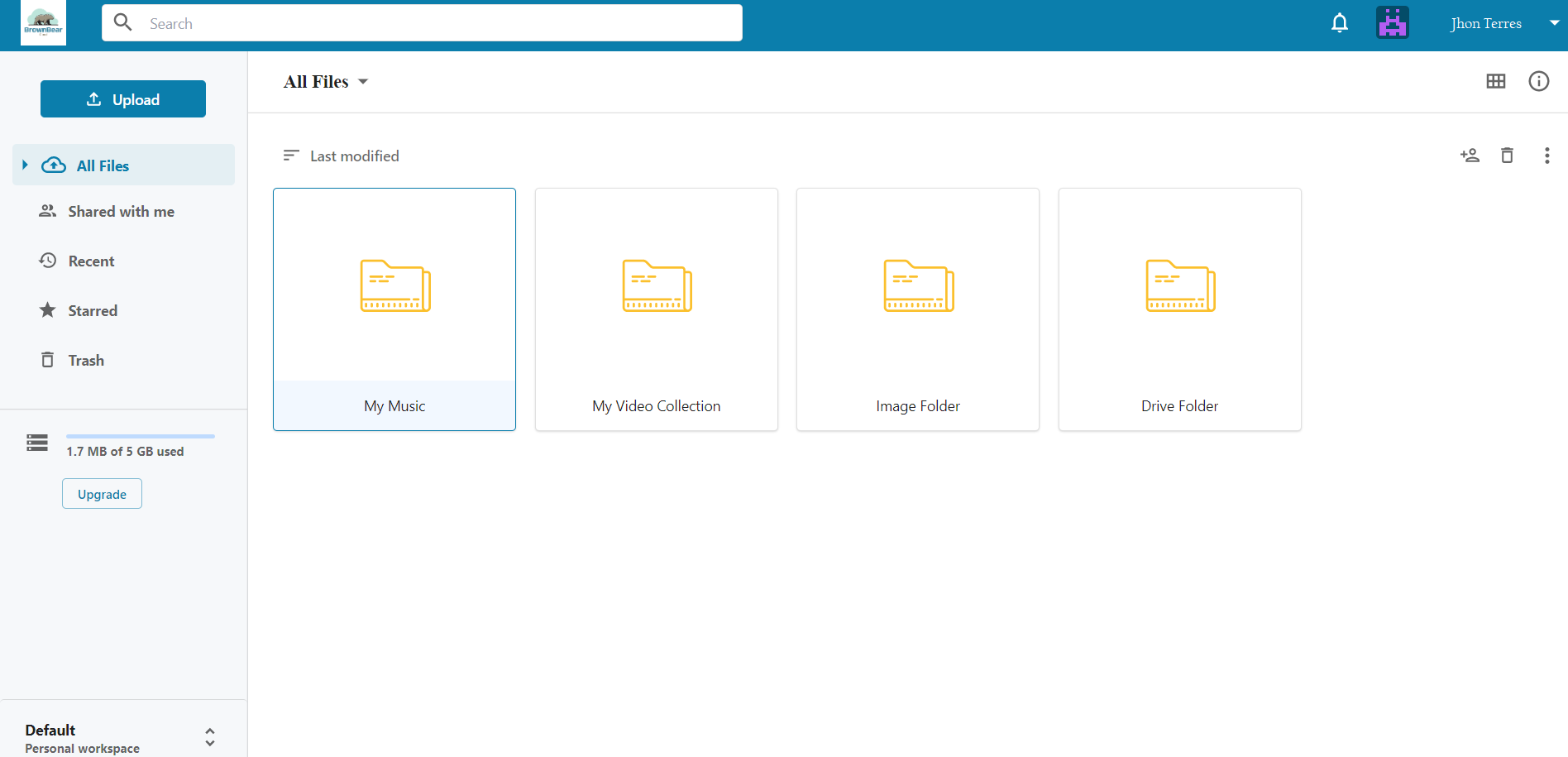Select the My Video Collection folder icon
This screenshot has width=1568, height=757.
point(657,285)
